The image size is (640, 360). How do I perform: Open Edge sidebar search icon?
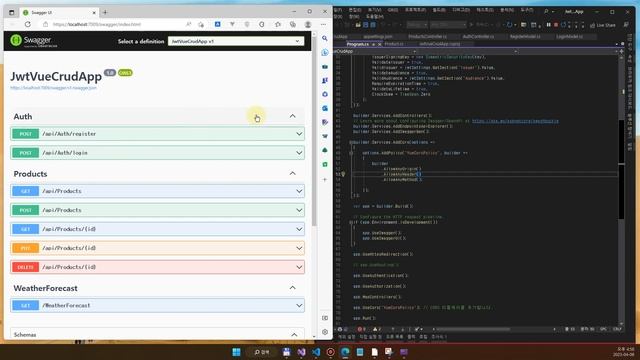(x=325, y=38)
